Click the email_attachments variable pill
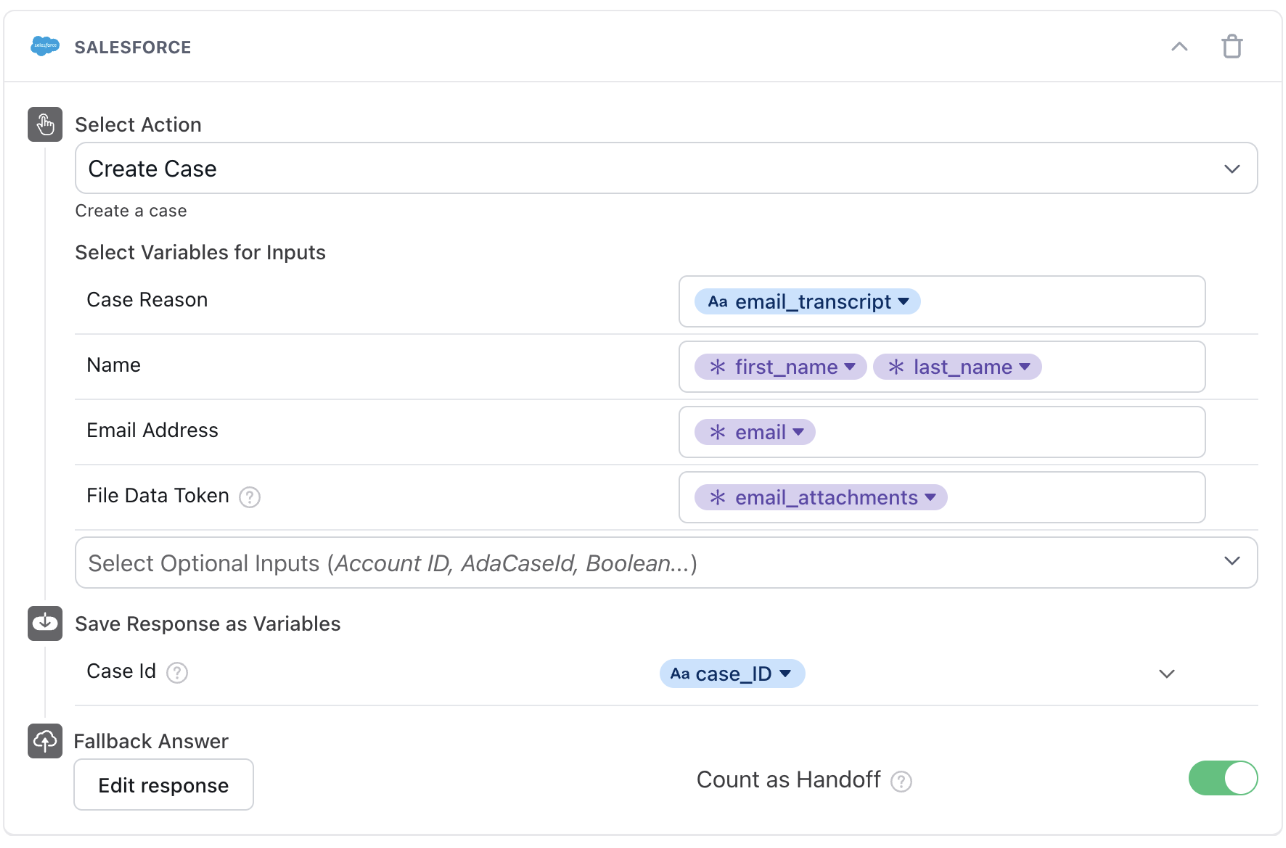1286x848 pixels. [x=821, y=497]
